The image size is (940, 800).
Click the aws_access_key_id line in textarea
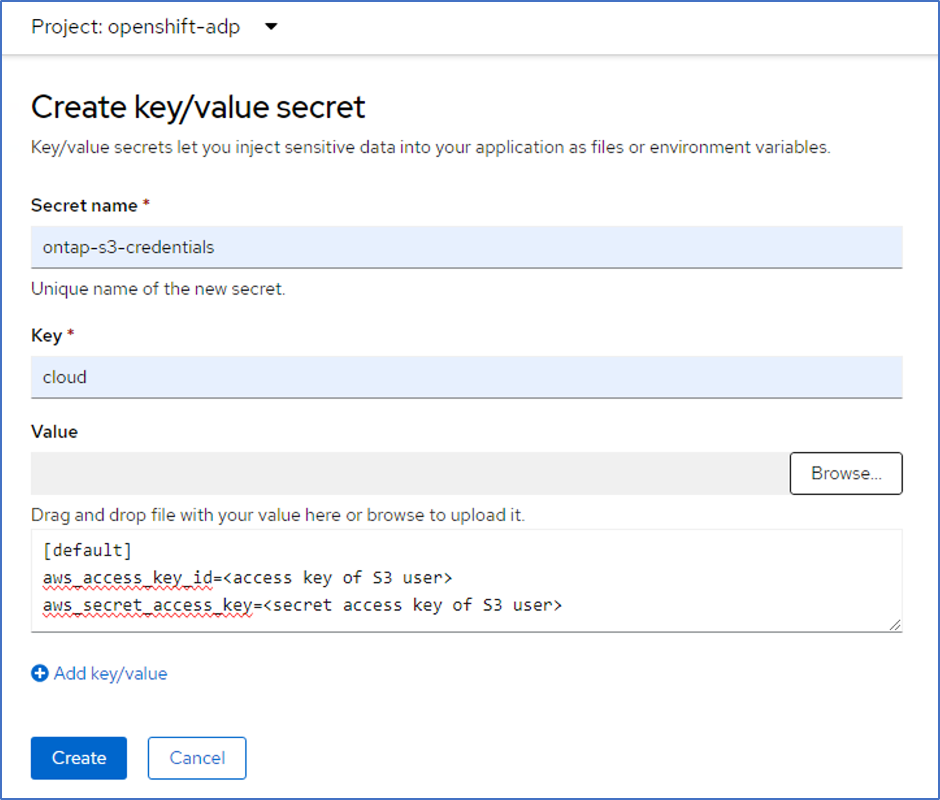click(x=247, y=578)
